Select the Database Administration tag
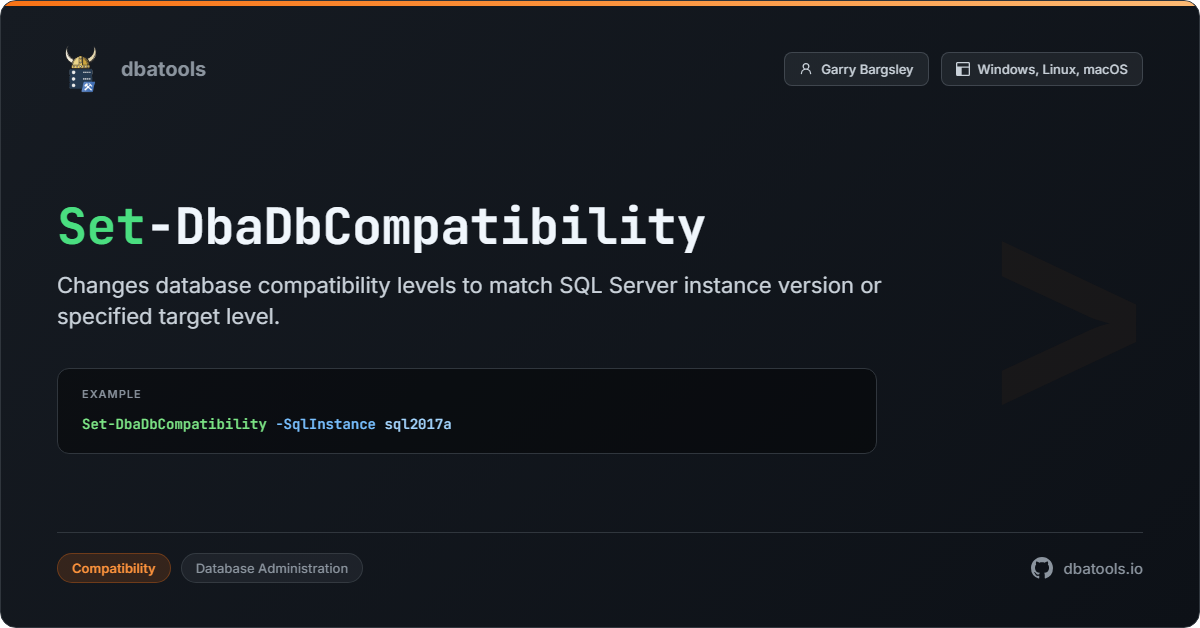 pos(272,568)
